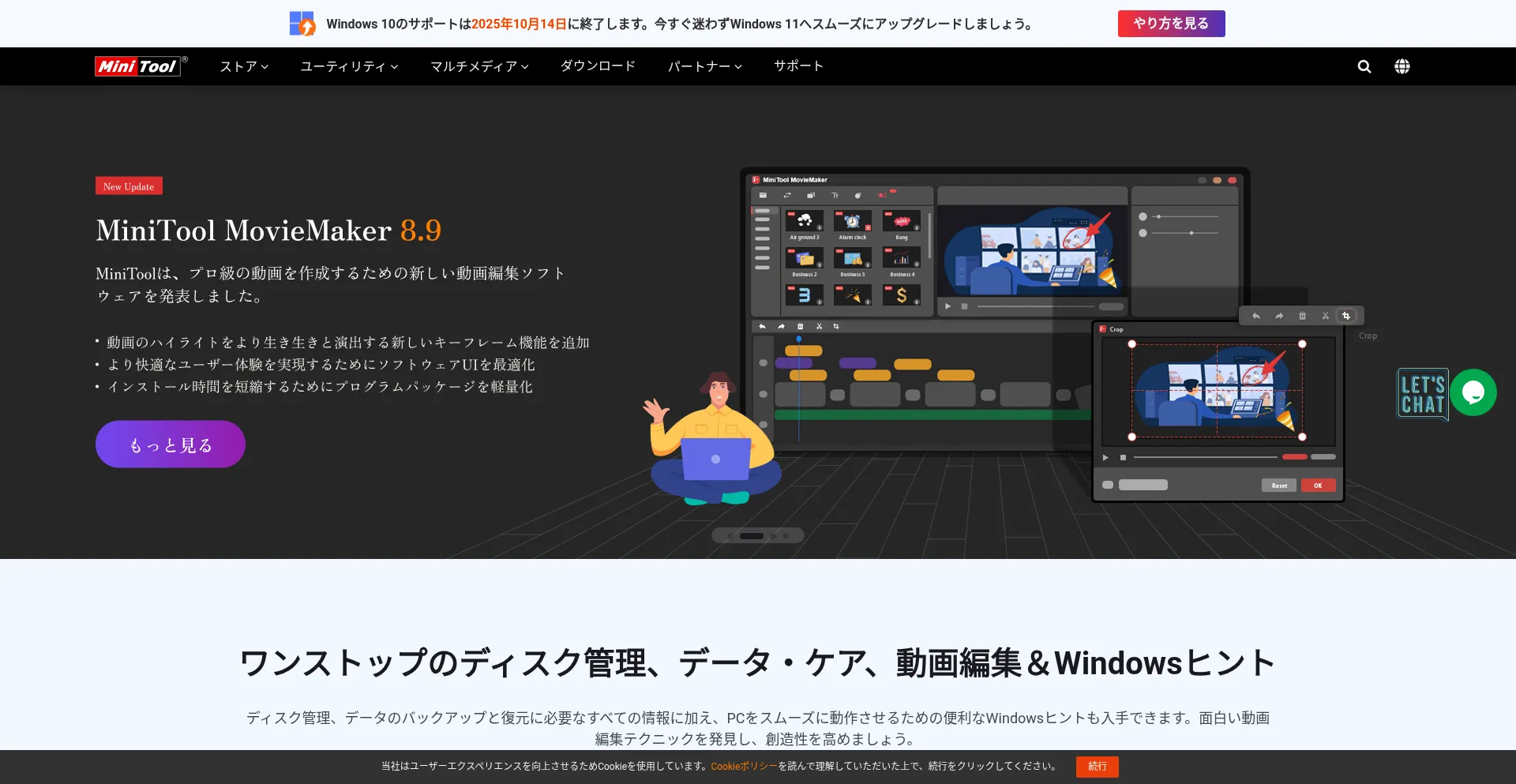1516x784 pixels.
Task: Click the bullet about プログラムパッケージを軽量化
Action: pyautogui.click(x=320, y=387)
